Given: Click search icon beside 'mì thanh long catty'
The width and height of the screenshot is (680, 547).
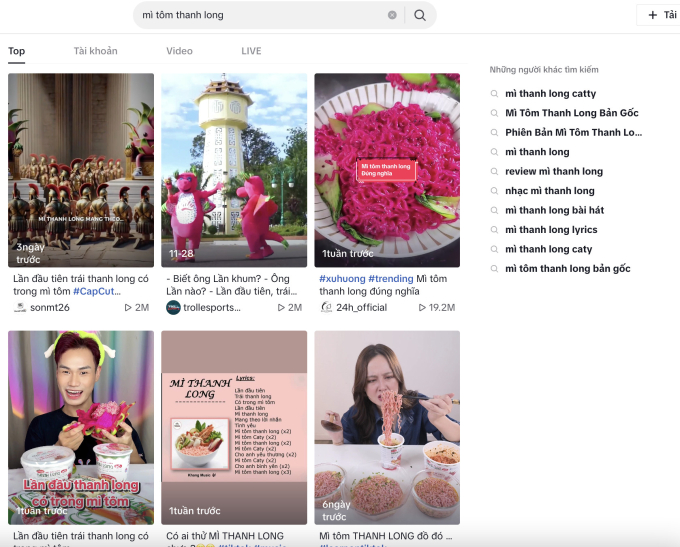Looking at the screenshot, I should click(x=494, y=94).
